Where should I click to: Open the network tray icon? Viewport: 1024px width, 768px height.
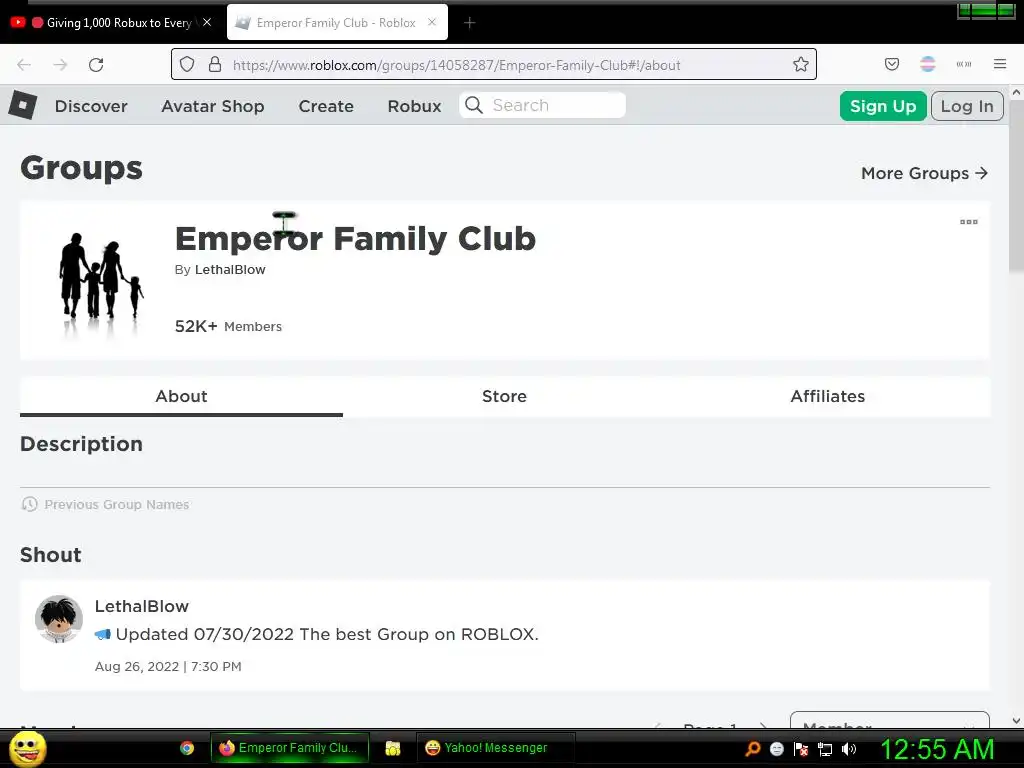pyautogui.click(x=825, y=749)
